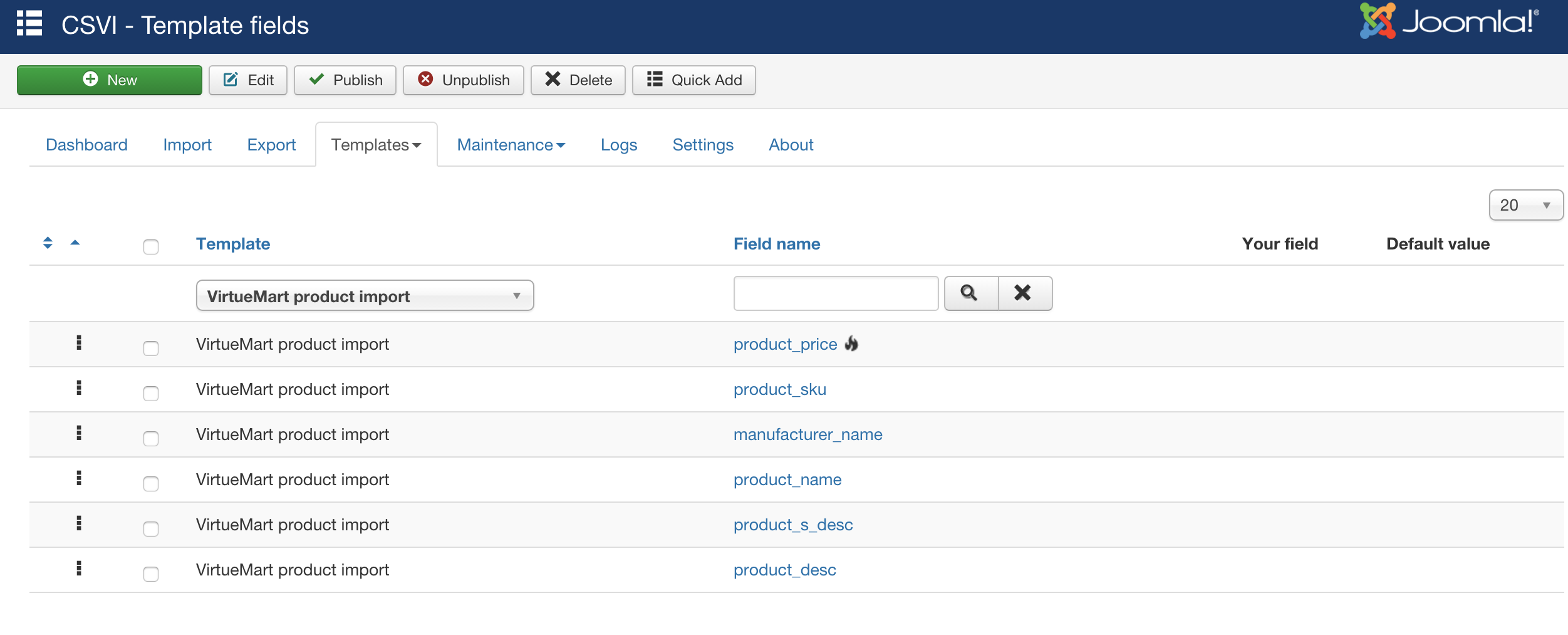
Task: Toggle the select-all checkbox in header
Action: click(x=151, y=246)
